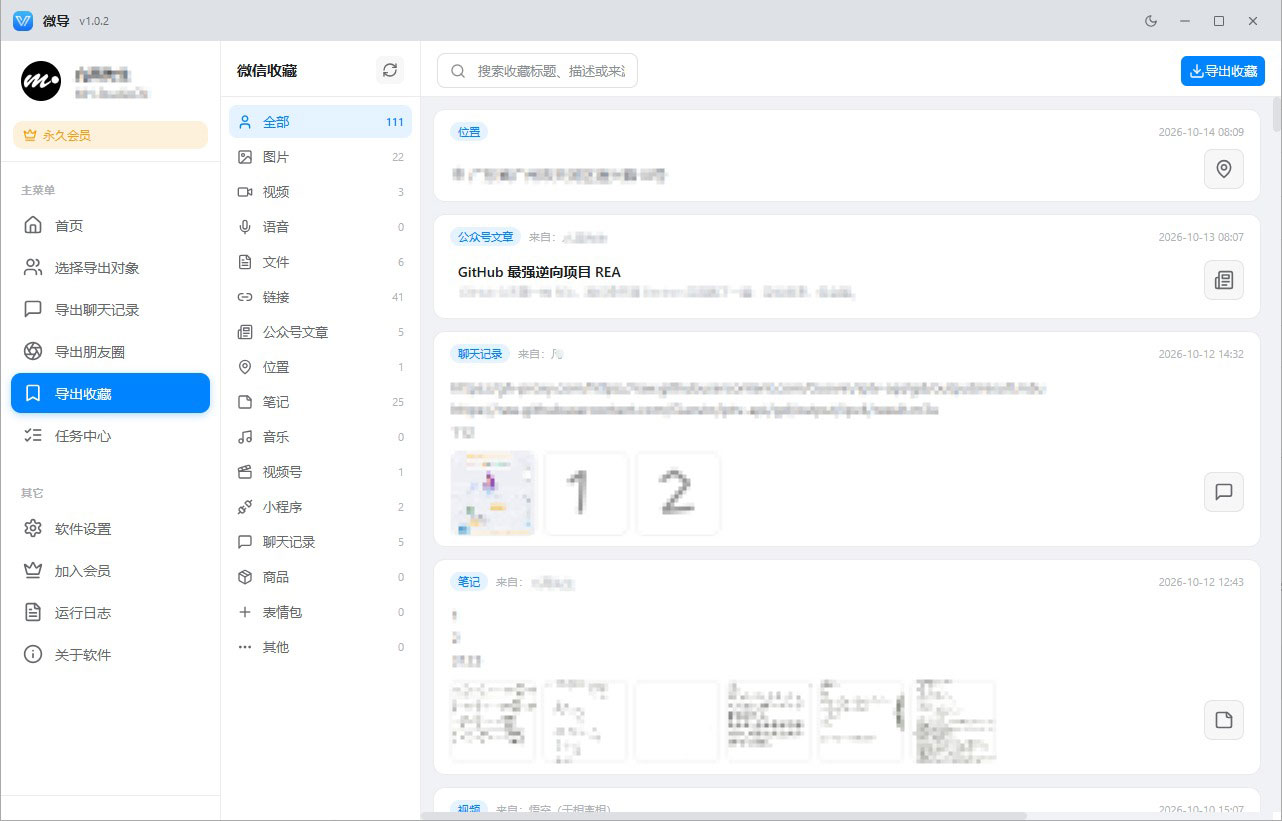Image resolution: width=1282 pixels, height=821 pixels.
Task: Click title GitHub 最强逆向项目 REA
Action: pos(539,272)
